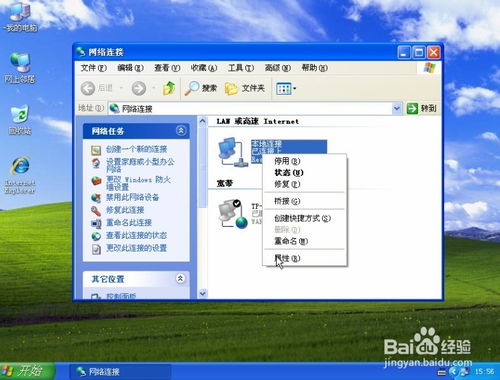500x380 pixels.
Task: Collapse the Other Places (其它位置) panel
Action: pos(180,278)
